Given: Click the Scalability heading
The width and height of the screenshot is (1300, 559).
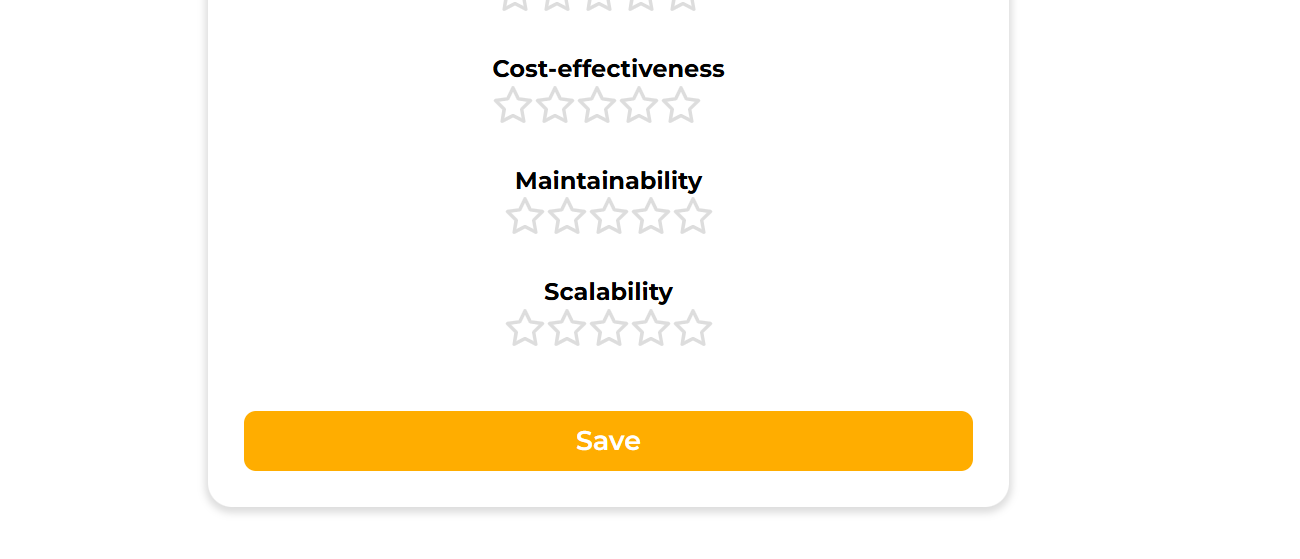Looking at the screenshot, I should 608,292.
